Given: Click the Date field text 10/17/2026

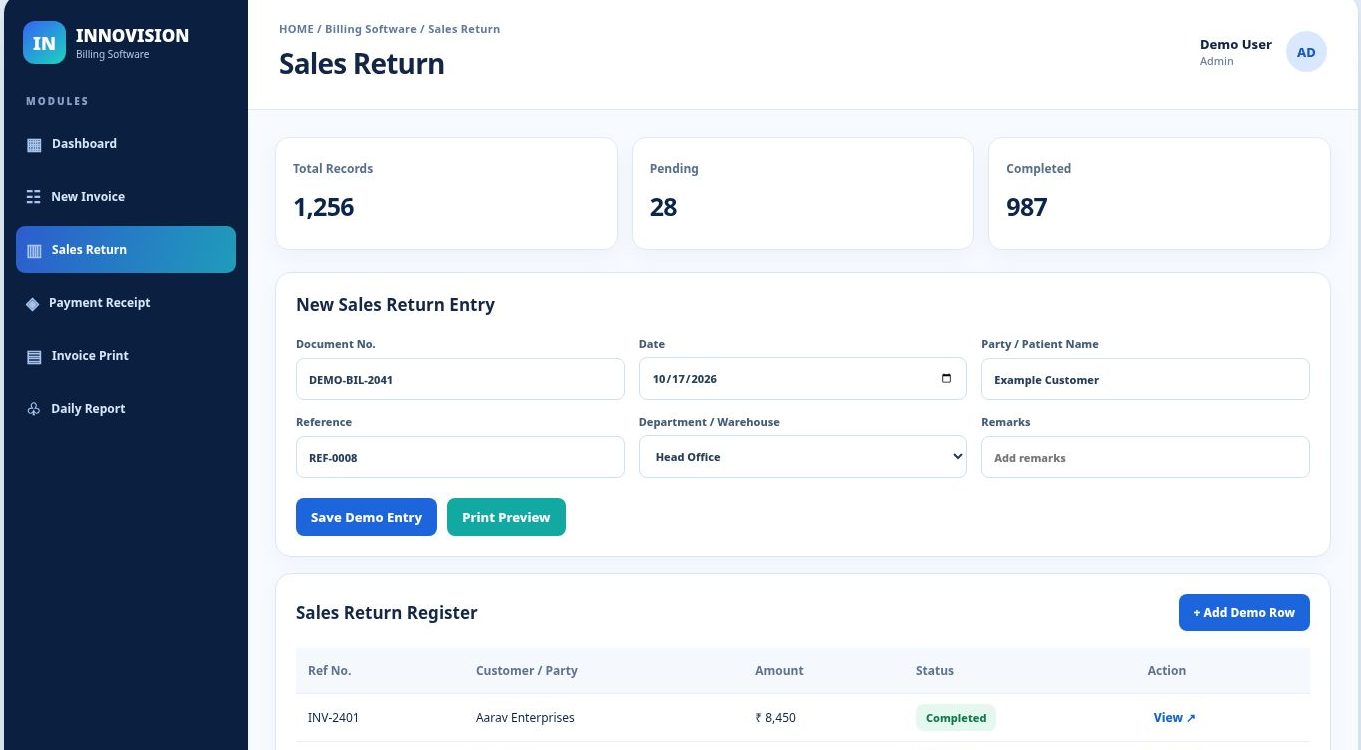Looking at the screenshot, I should click(685, 379).
